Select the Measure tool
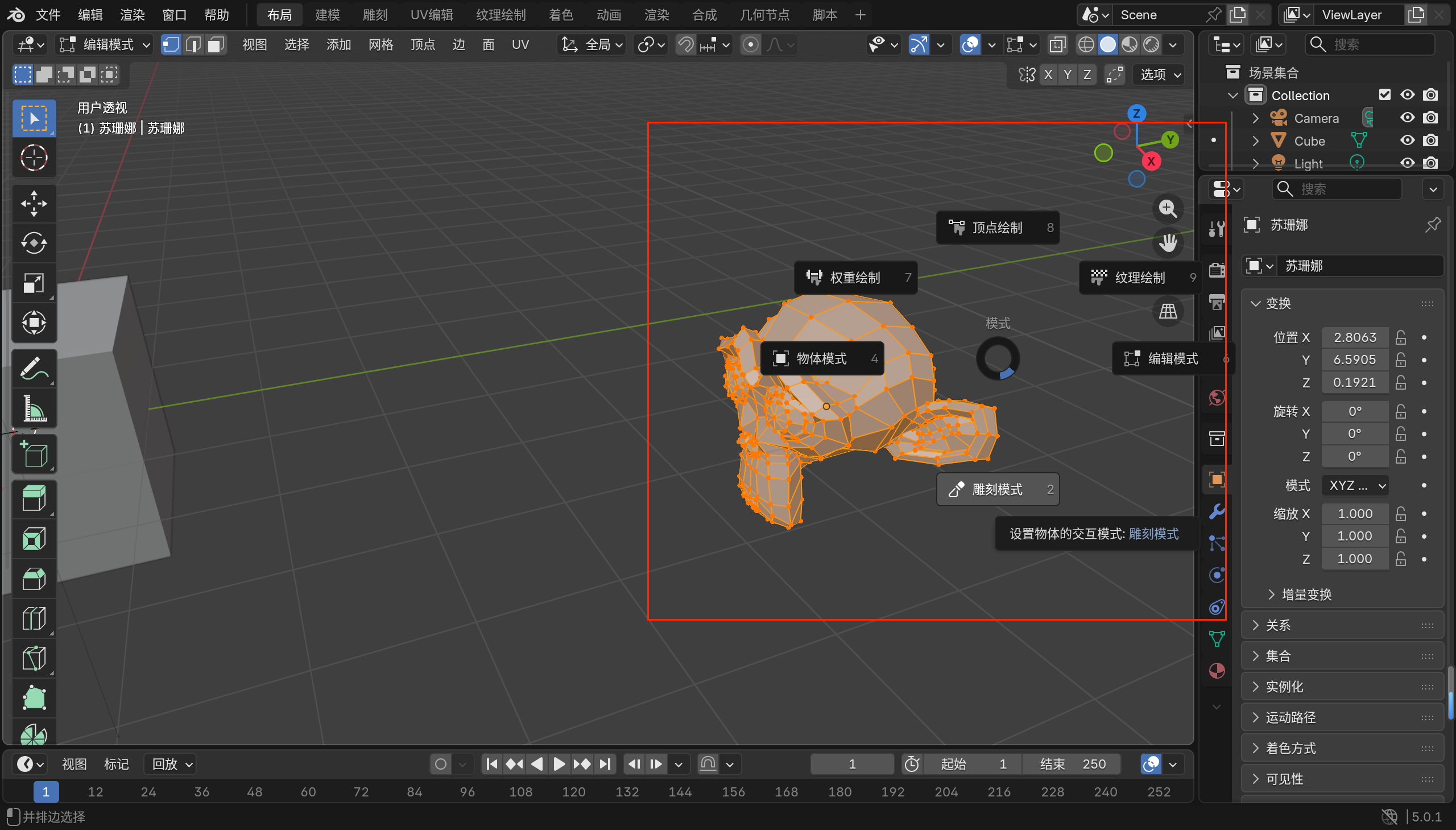Image resolution: width=1456 pixels, height=830 pixels. pyautogui.click(x=34, y=408)
